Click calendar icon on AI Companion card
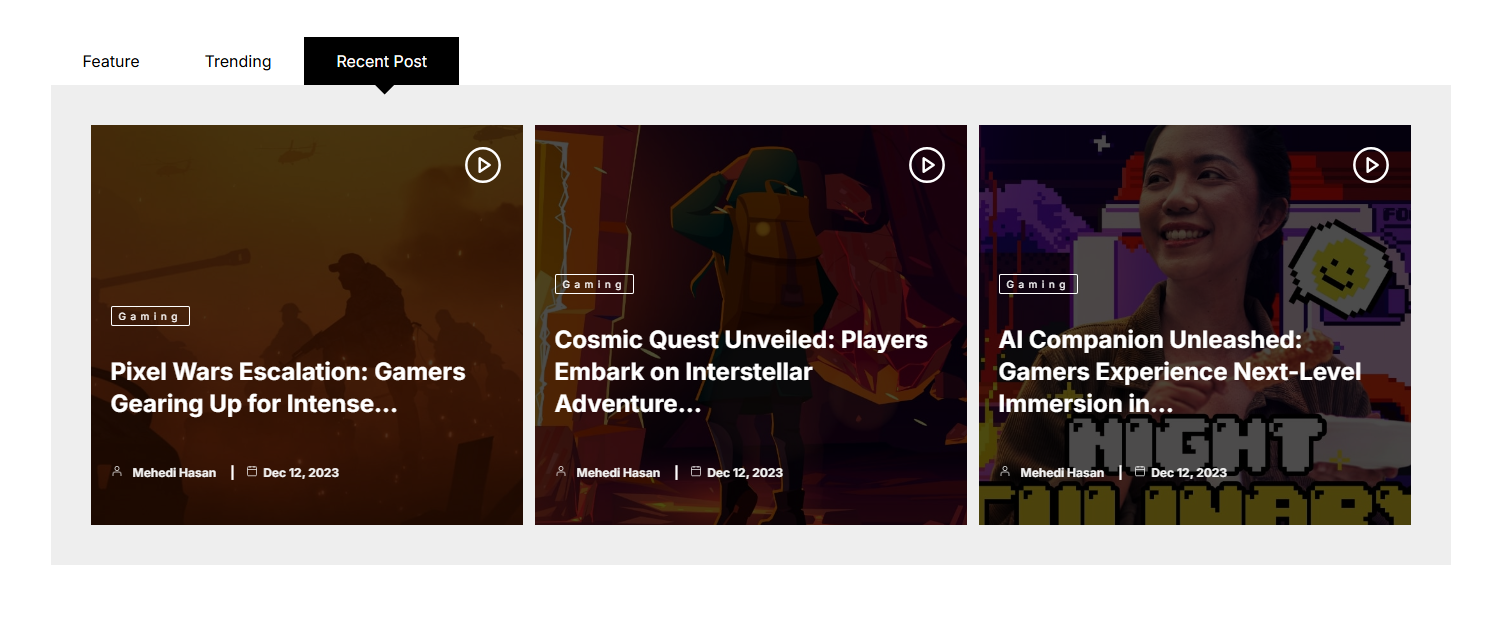The height and width of the screenshot is (630, 1502). (1140, 472)
